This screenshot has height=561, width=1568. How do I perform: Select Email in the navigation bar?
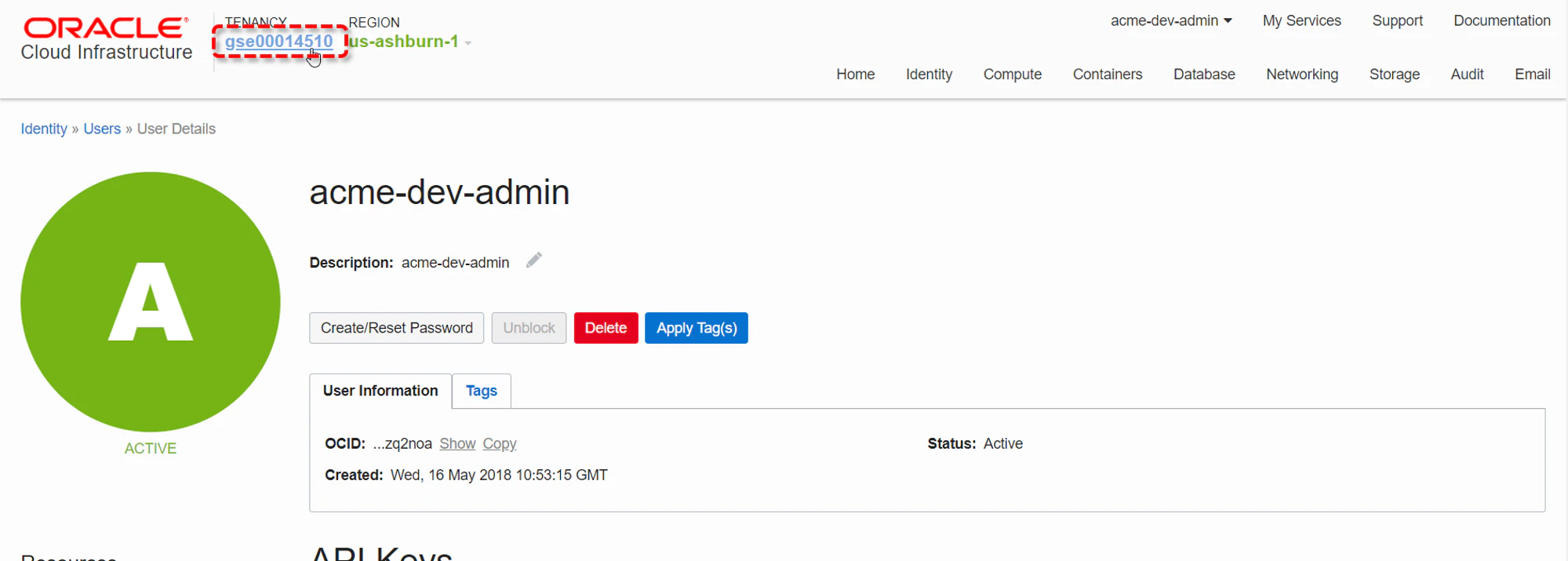click(x=1533, y=75)
